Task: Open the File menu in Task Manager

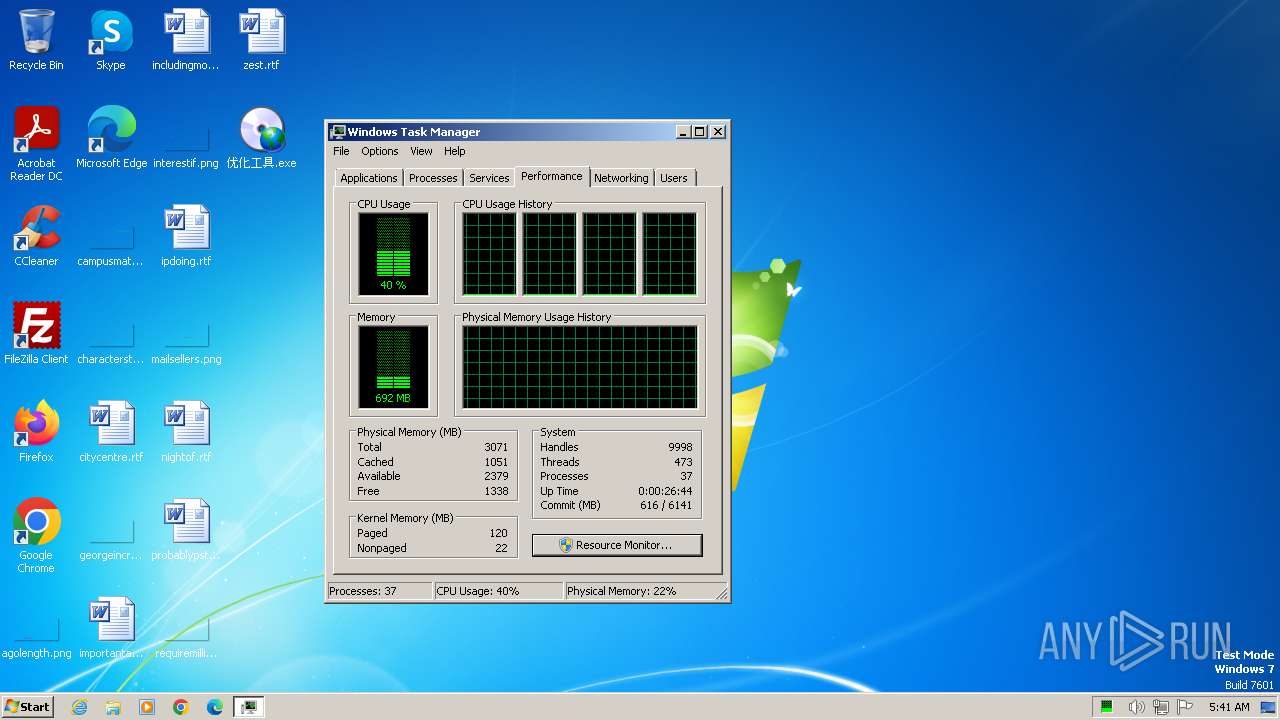Action: tap(341, 151)
